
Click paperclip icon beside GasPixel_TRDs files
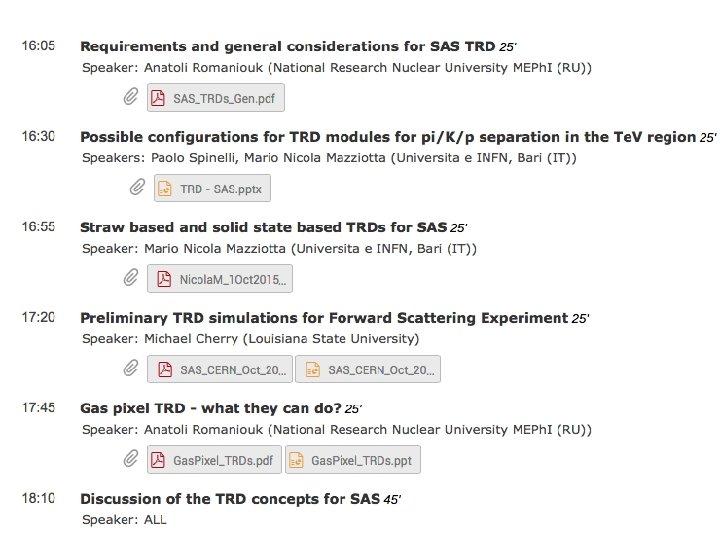[x=131, y=459]
